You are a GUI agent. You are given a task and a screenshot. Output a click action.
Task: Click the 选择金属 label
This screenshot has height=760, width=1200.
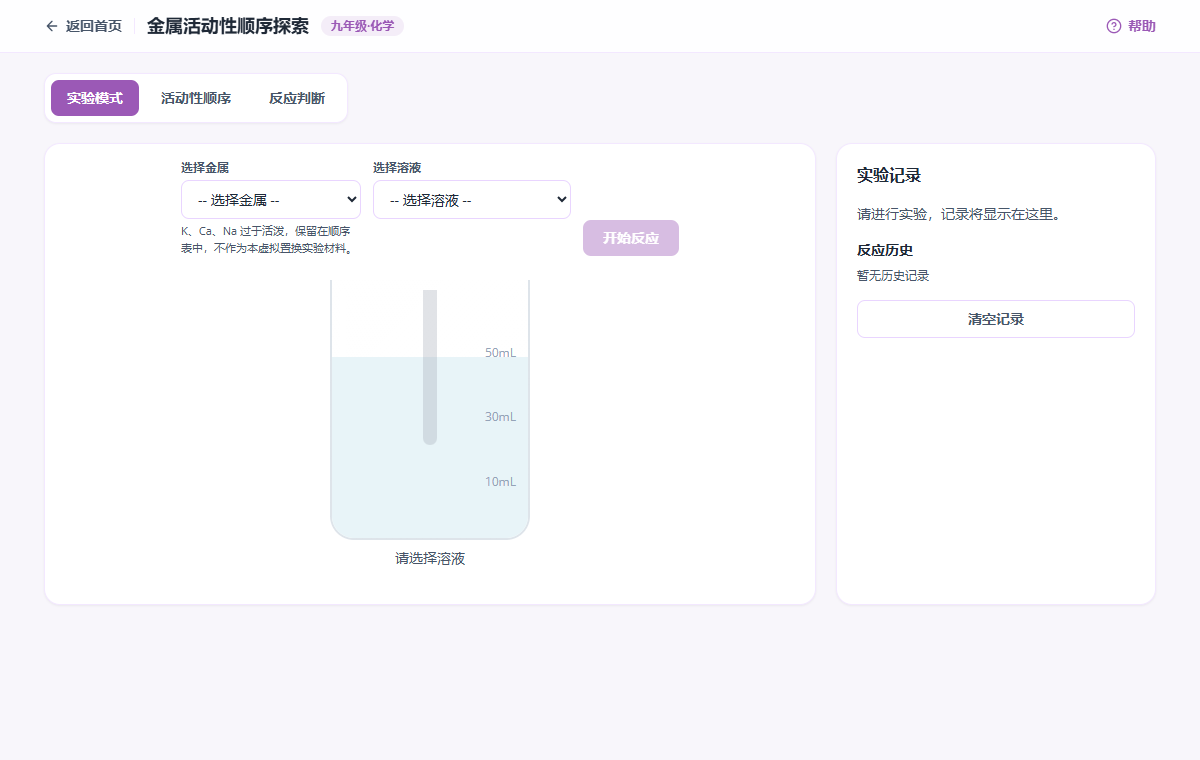coord(205,167)
